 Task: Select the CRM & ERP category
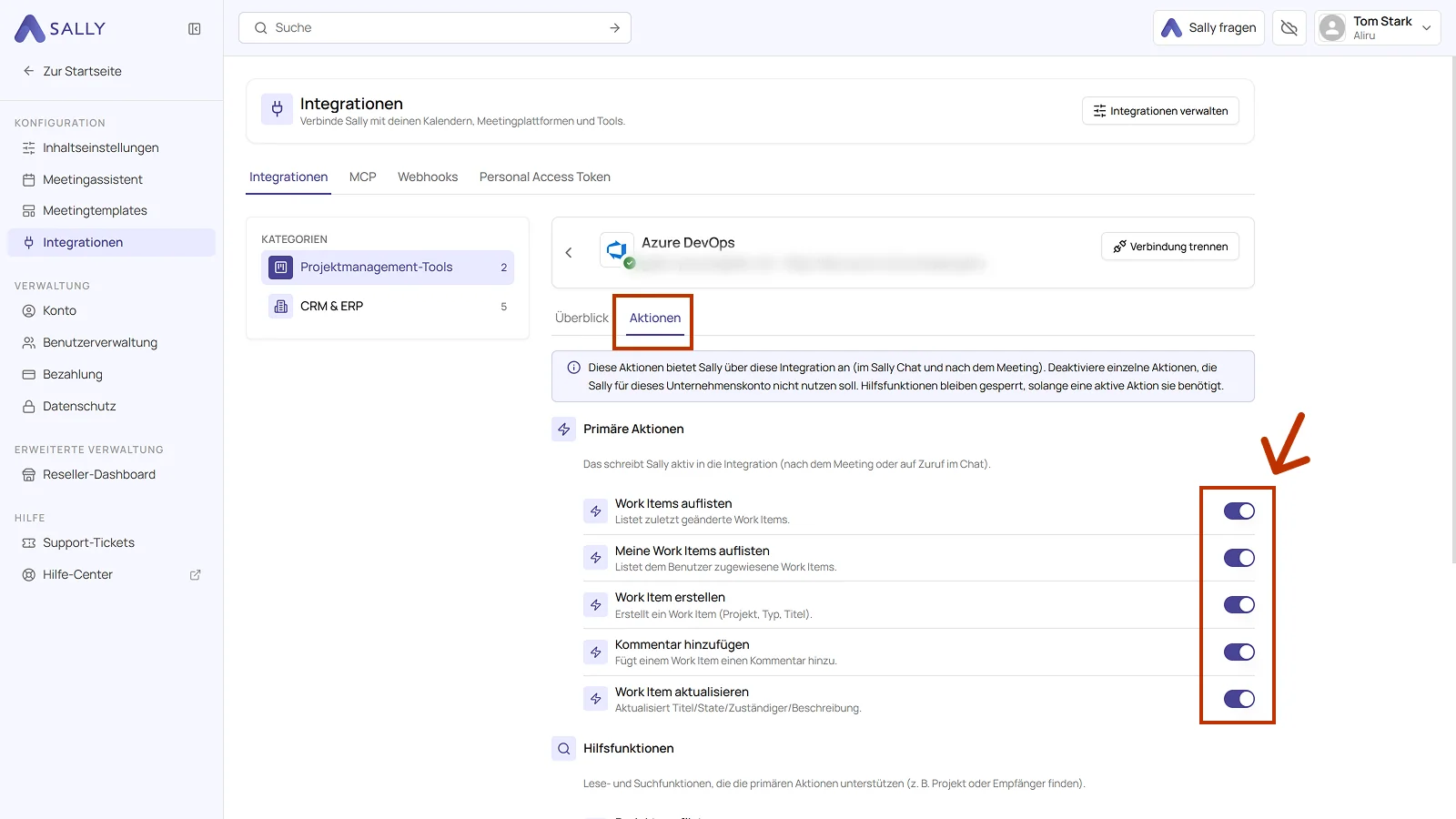pyautogui.click(x=388, y=307)
